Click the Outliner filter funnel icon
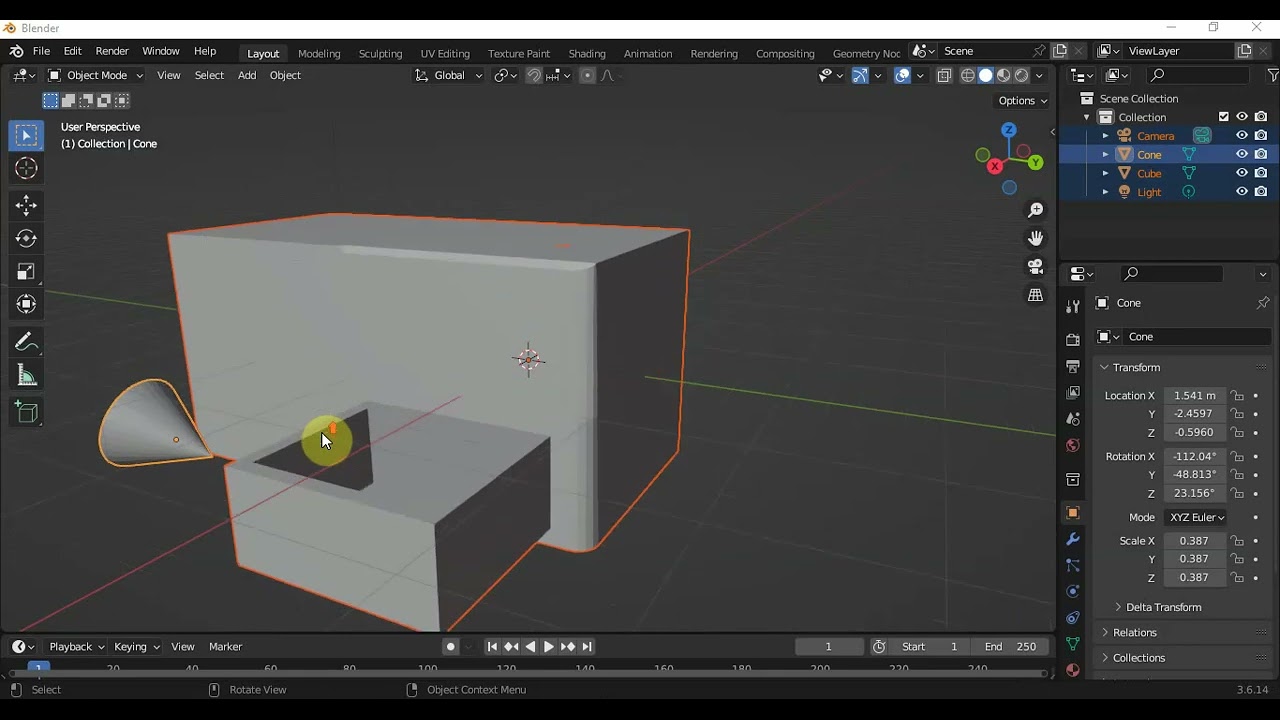 pos(1273,75)
